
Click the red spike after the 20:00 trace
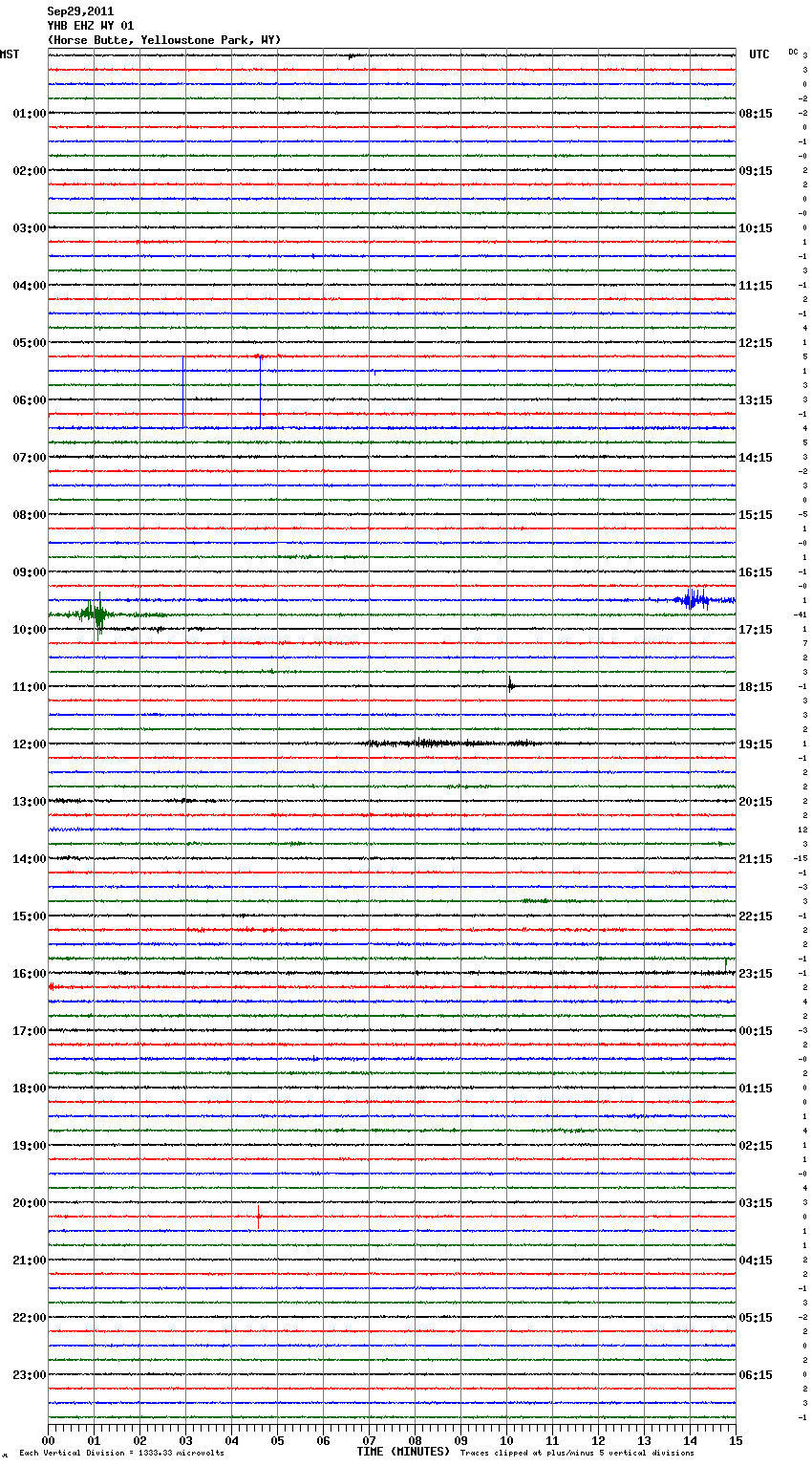click(x=258, y=1216)
